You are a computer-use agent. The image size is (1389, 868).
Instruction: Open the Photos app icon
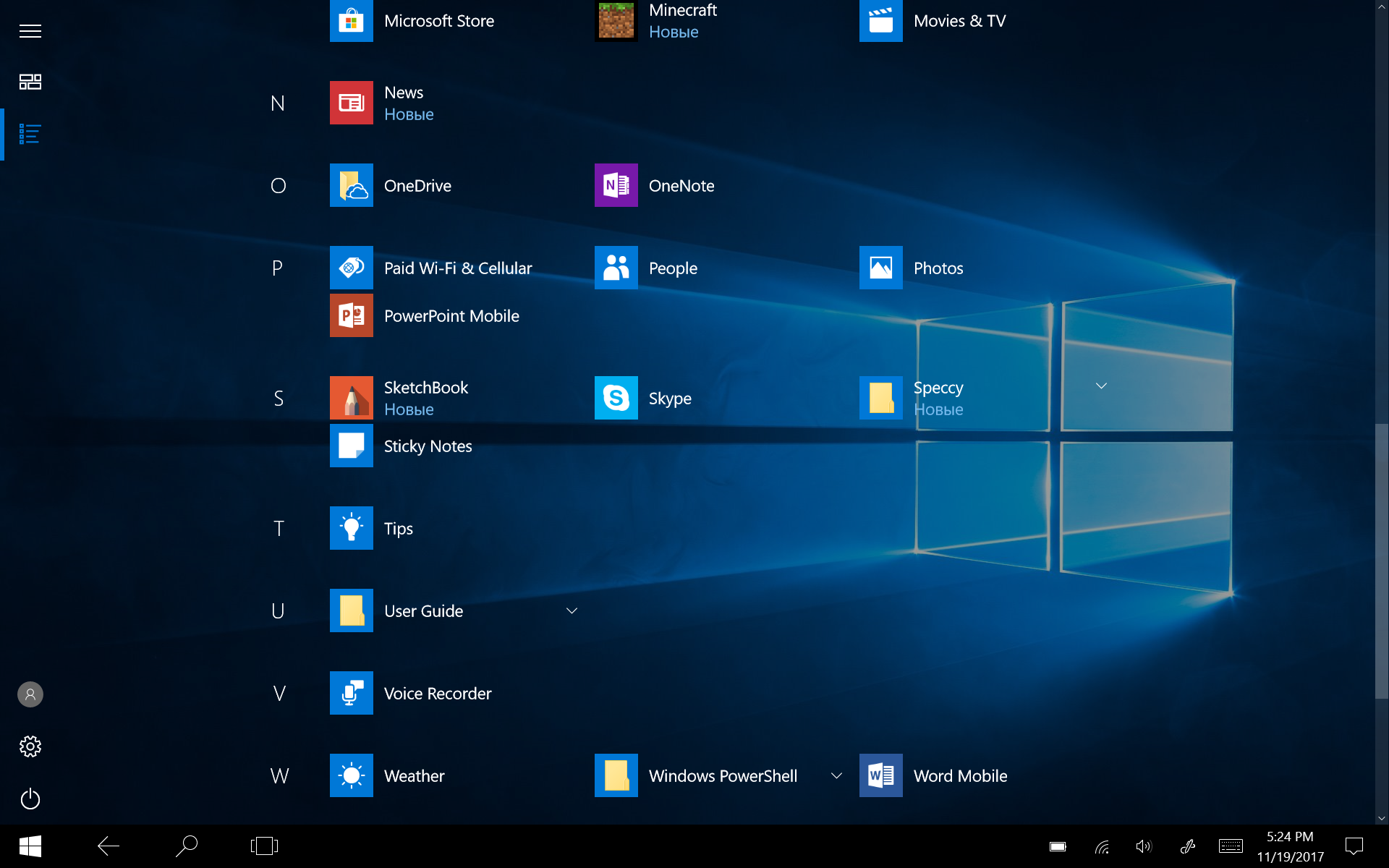[881, 268]
